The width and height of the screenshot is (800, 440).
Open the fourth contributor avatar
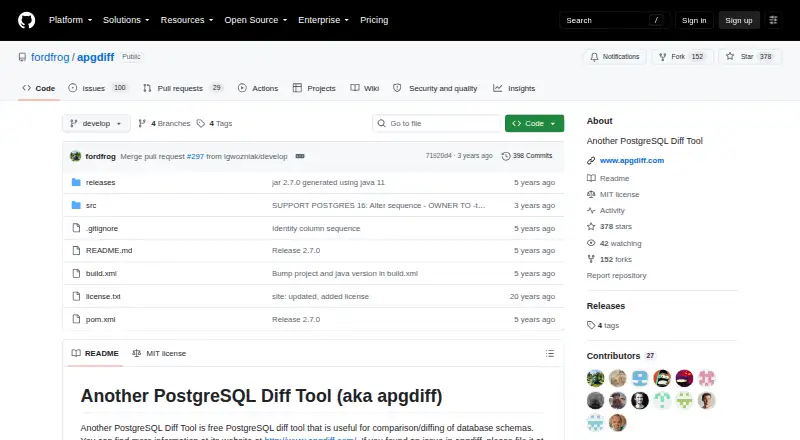[x=662, y=378]
